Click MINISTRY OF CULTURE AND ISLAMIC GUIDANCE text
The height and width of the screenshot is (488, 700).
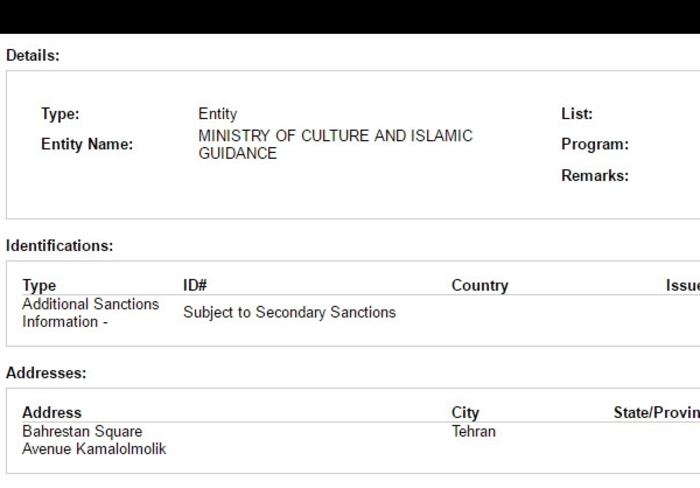pyautogui.click(x=335, y=144)
